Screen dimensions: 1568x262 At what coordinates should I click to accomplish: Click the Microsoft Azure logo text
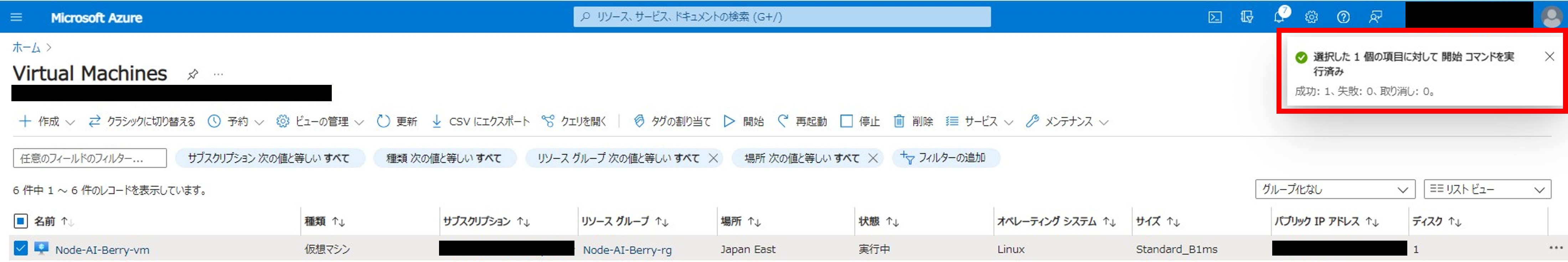click(97, 18)
